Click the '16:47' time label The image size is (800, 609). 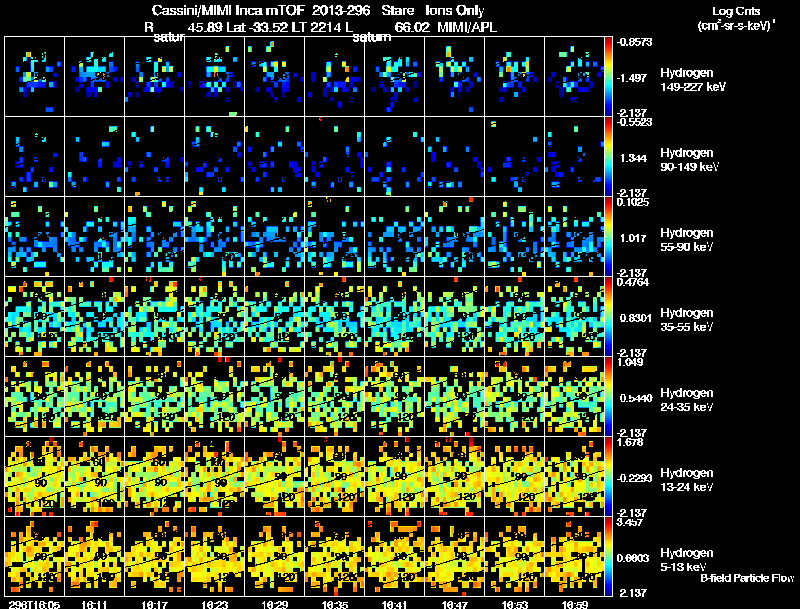click(x=455, y=604)
